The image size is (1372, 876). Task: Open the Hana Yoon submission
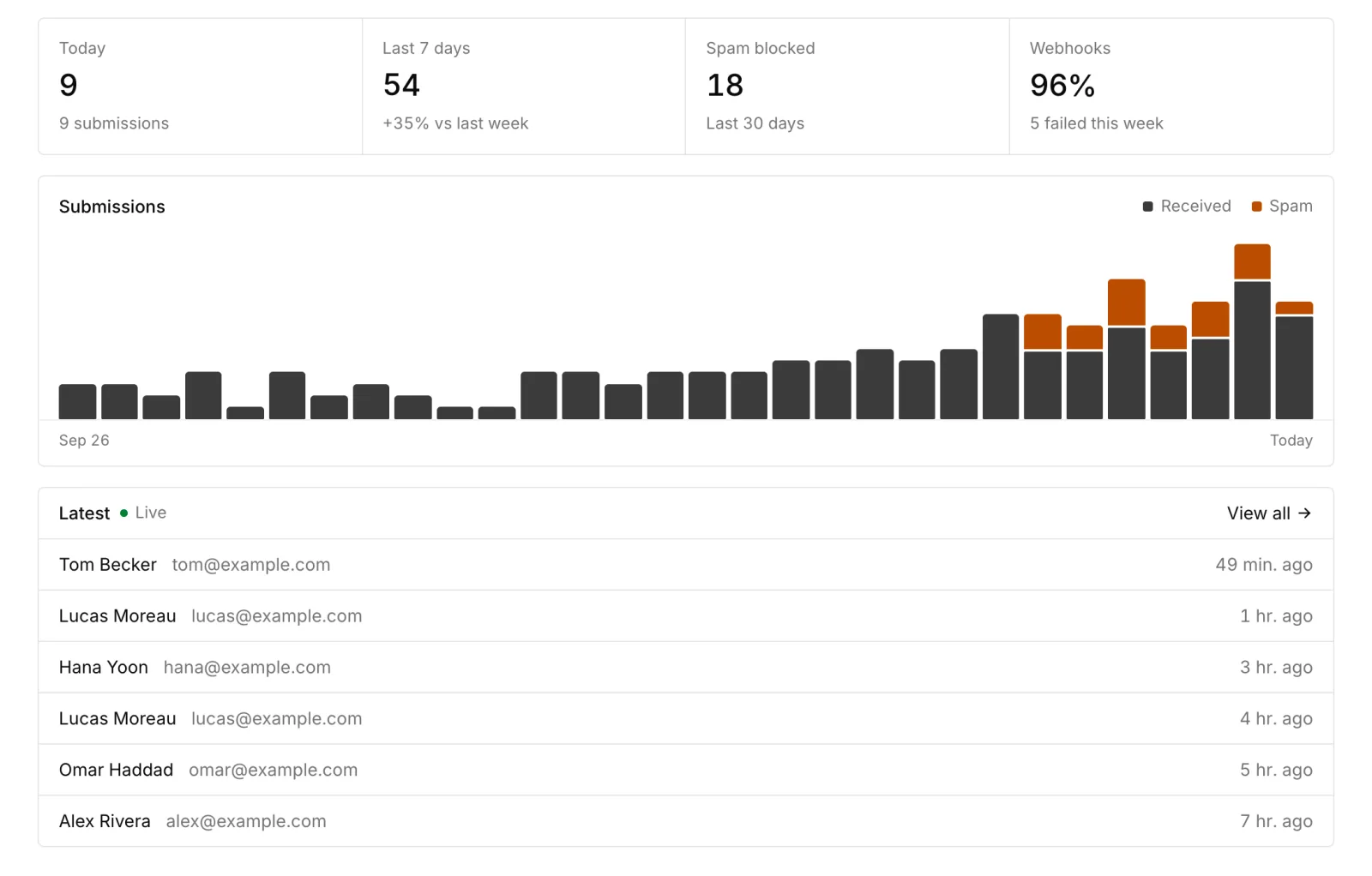pyautogui.click(x=686, y=668)
